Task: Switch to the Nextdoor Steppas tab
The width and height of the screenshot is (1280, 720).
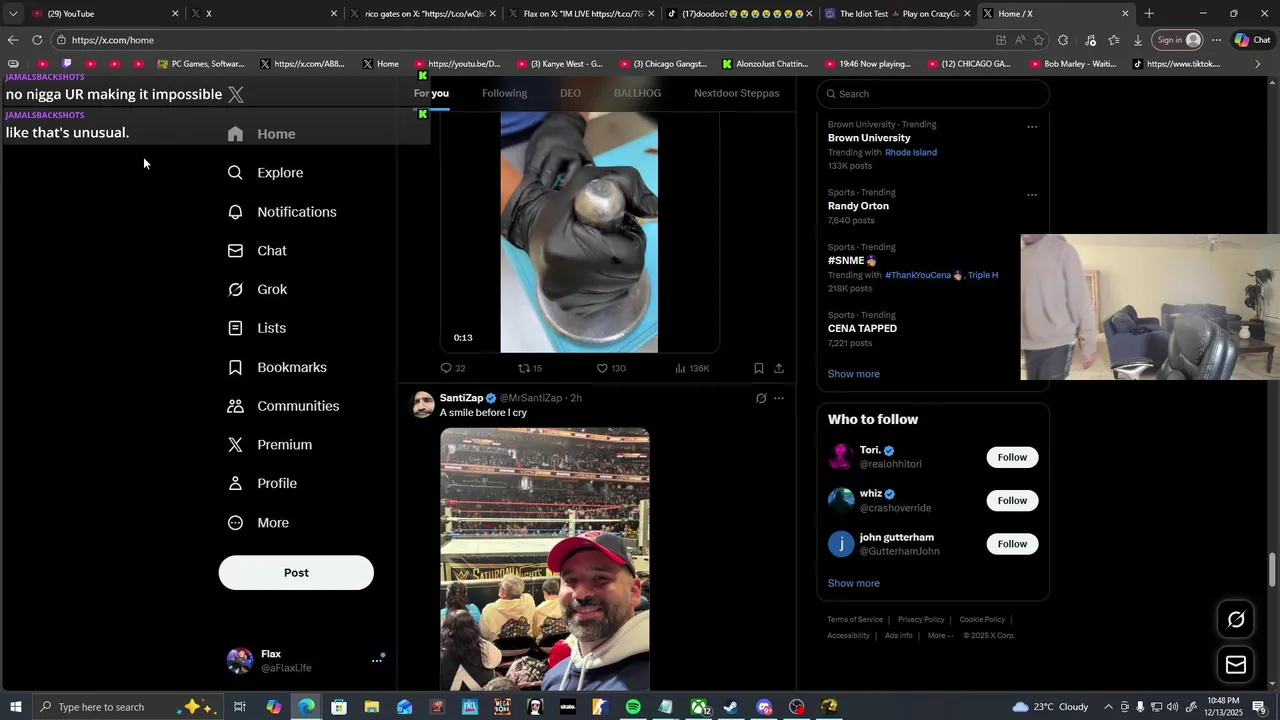Action: tap(737, 93)
